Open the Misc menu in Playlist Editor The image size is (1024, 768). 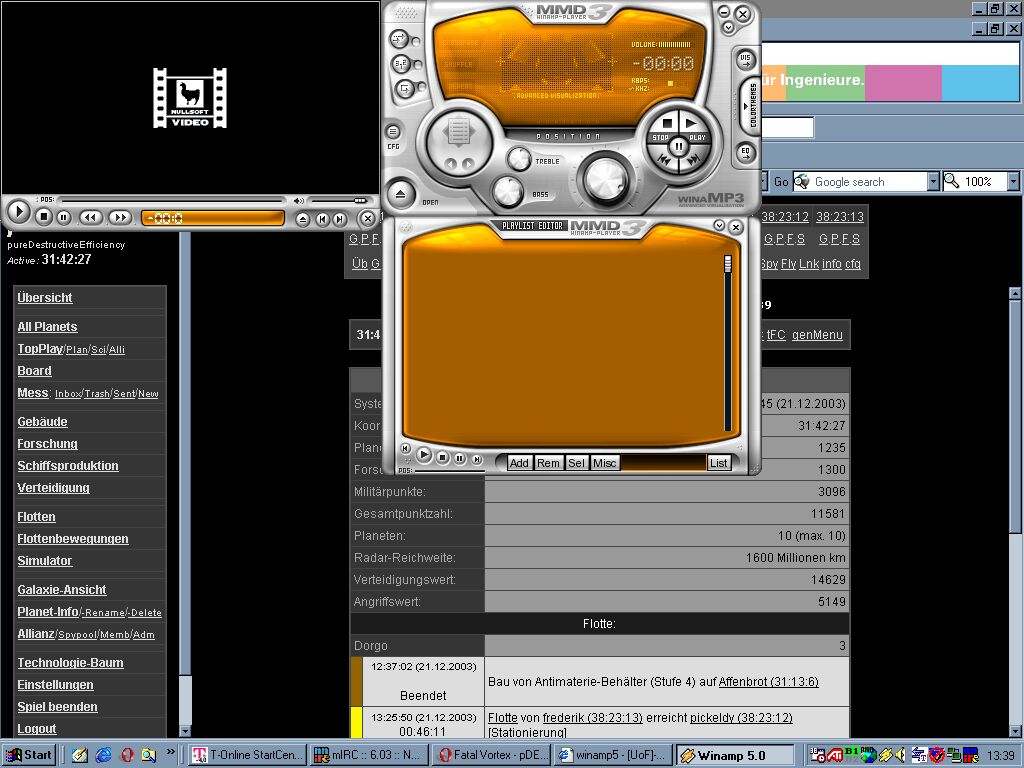point(604,463)
